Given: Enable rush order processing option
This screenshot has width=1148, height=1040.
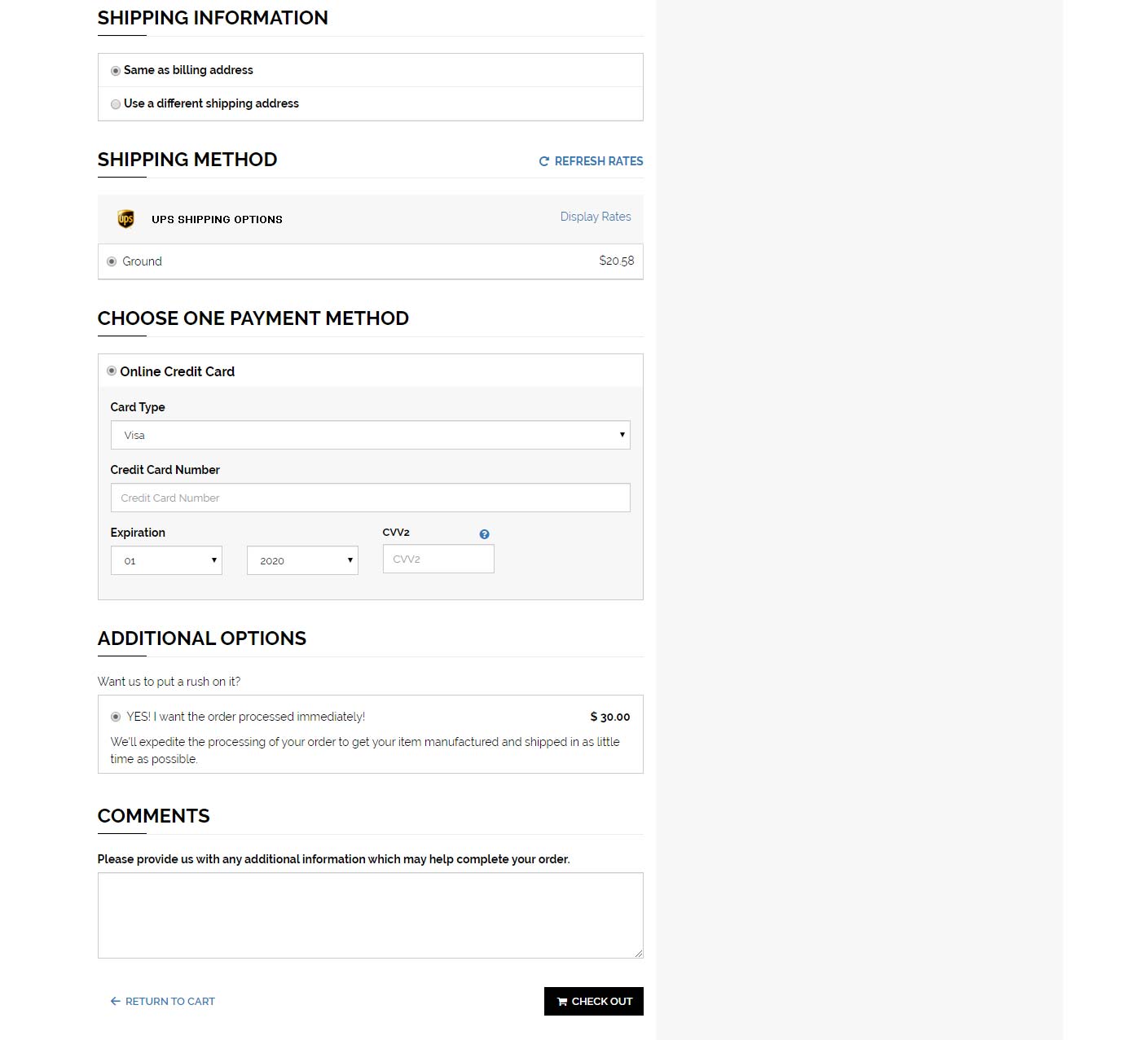Looking at the screenshot, I should pyautogui.click(x=116, y=717).
